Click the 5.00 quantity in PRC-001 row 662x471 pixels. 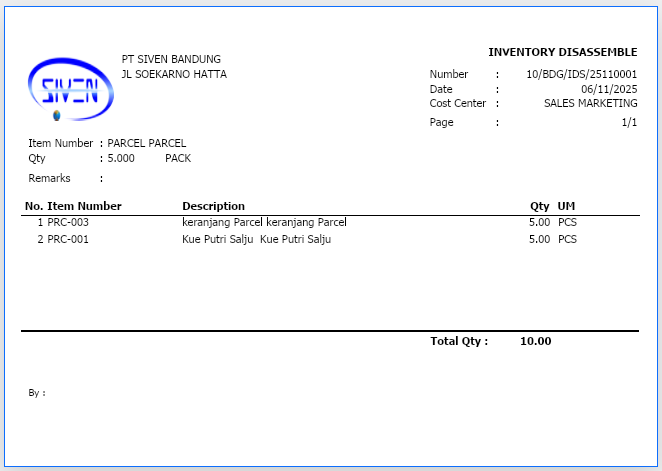pos(540,239)
